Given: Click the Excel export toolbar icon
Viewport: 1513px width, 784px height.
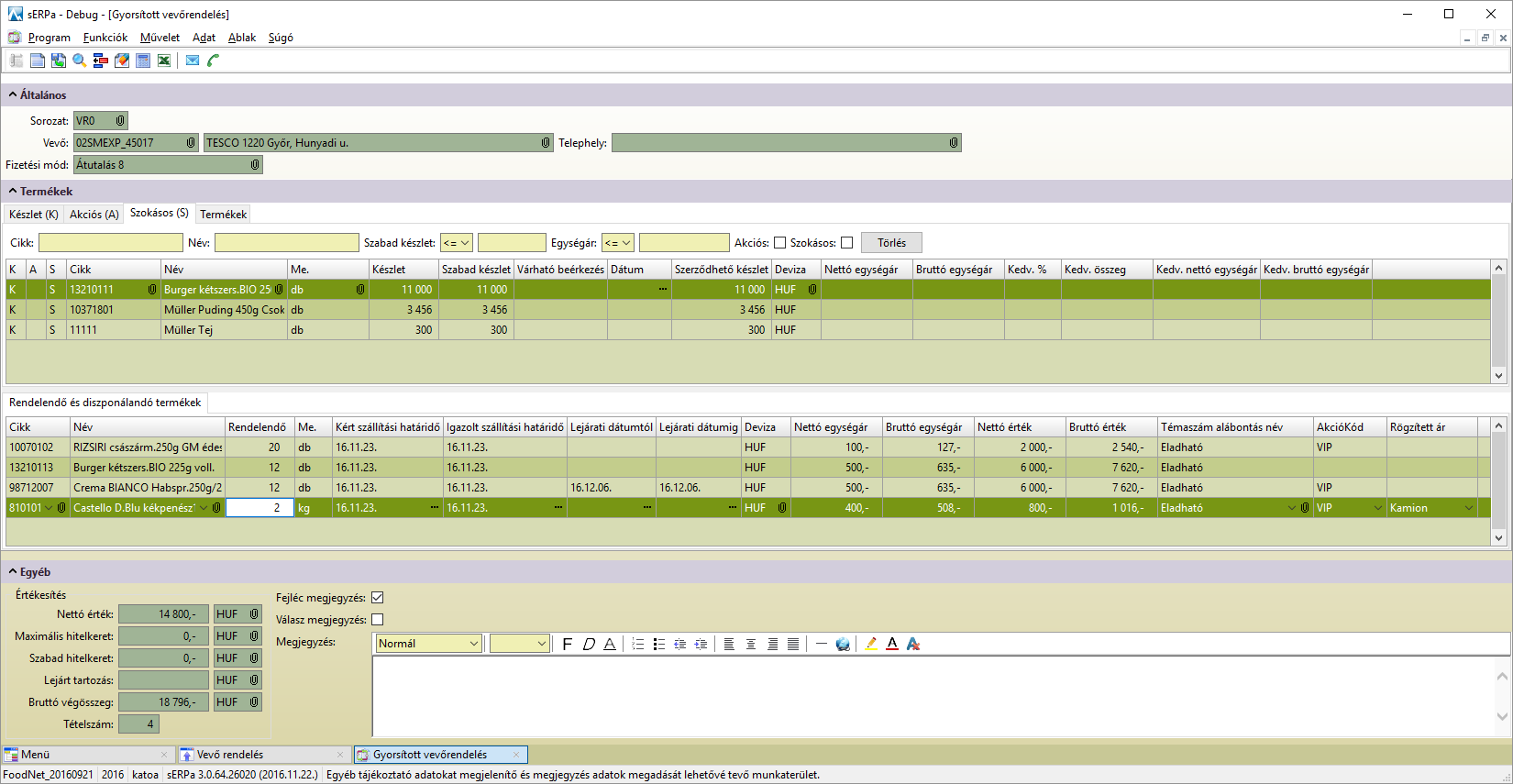Looking at the screenshot, I should 164,61.
